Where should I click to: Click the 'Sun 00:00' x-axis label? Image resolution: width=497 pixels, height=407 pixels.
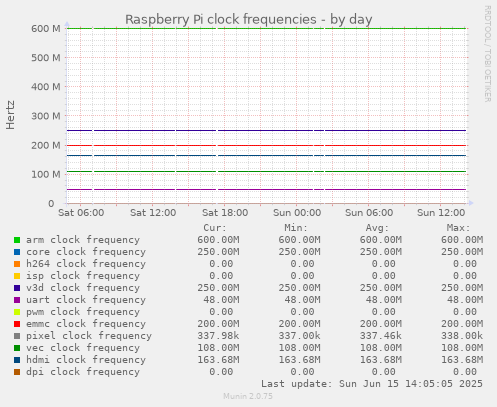click(297, 213)
